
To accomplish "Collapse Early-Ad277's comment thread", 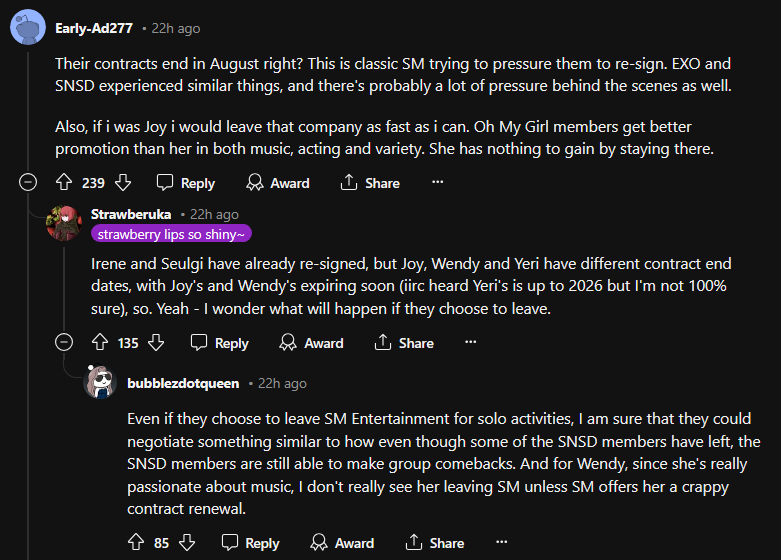I will pyautogui.click(x=29, y=183).
